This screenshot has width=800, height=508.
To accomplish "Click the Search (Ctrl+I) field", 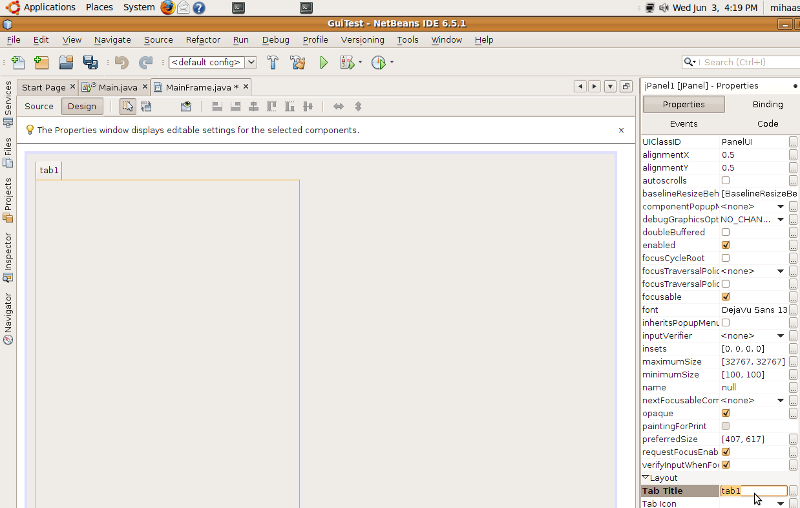I will (x=741, y=62).
